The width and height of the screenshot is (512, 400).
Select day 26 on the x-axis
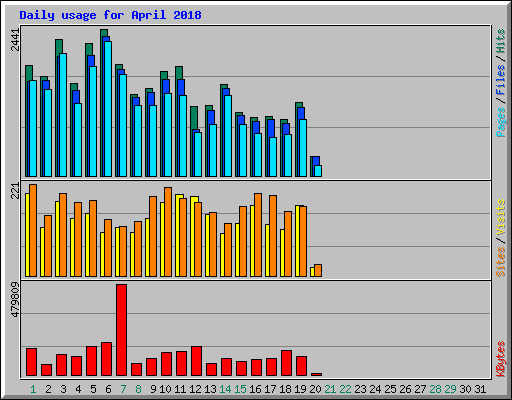pos(405,389)
